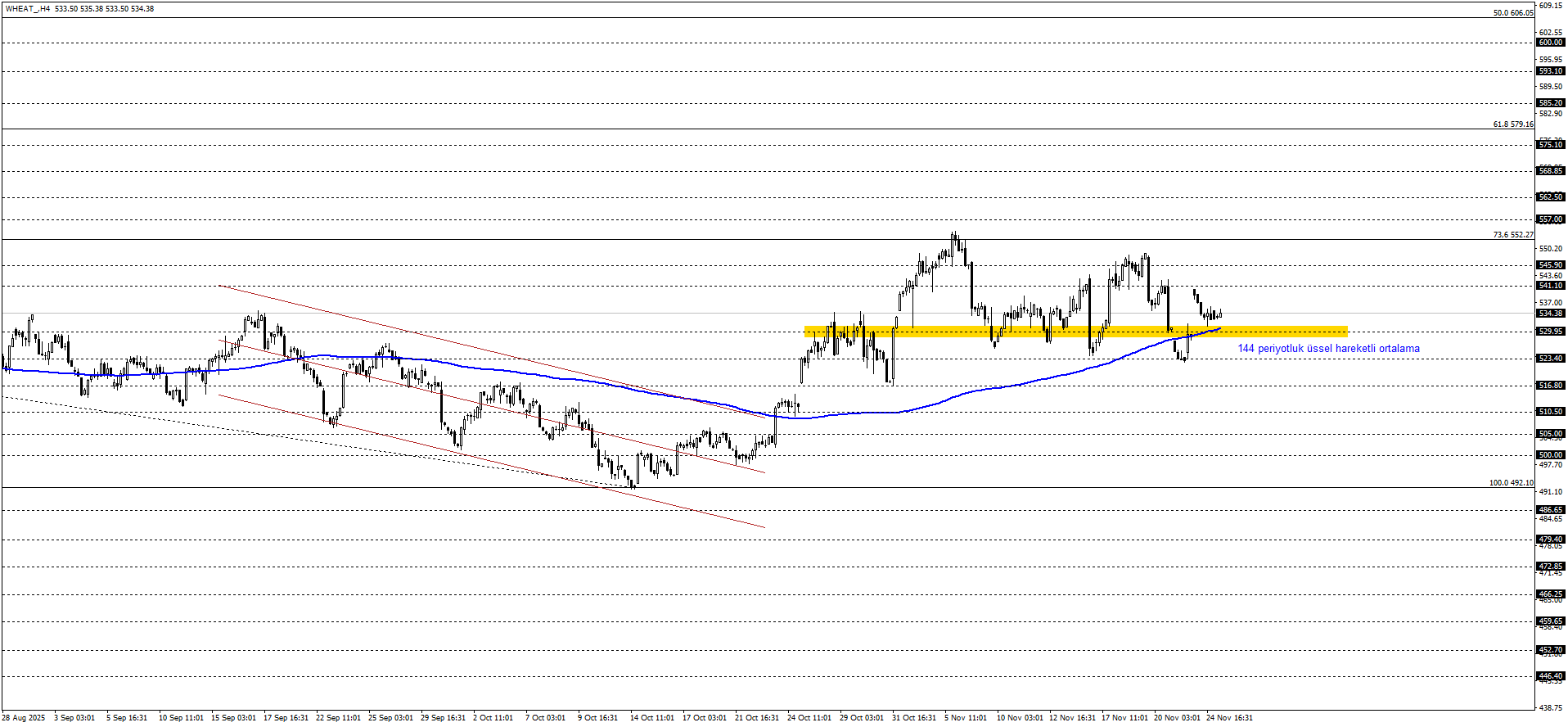Click the 24 Nov 16:31 time label

click(1229, 718)
